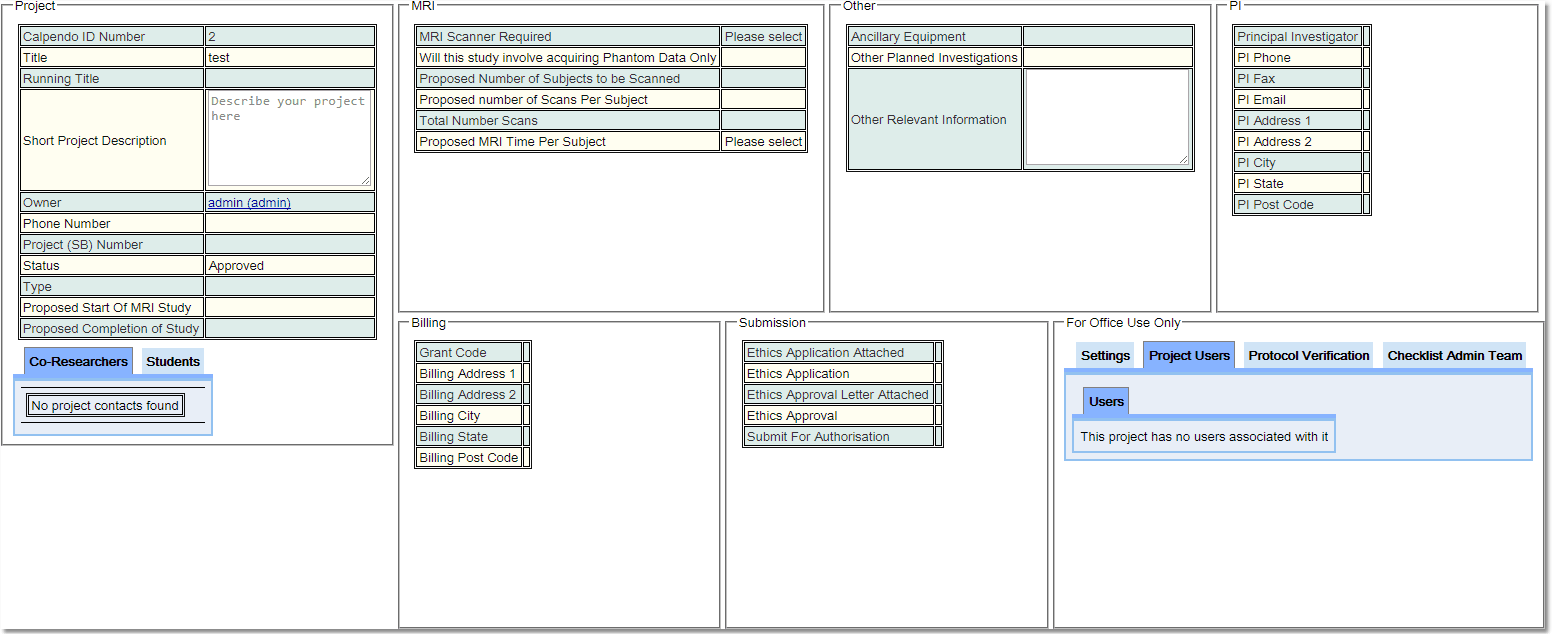The image size is (1552, 636).
Task: Expand the Proposed MRI Time Per Subject dropdown
Action: click(x=763, y=142)
